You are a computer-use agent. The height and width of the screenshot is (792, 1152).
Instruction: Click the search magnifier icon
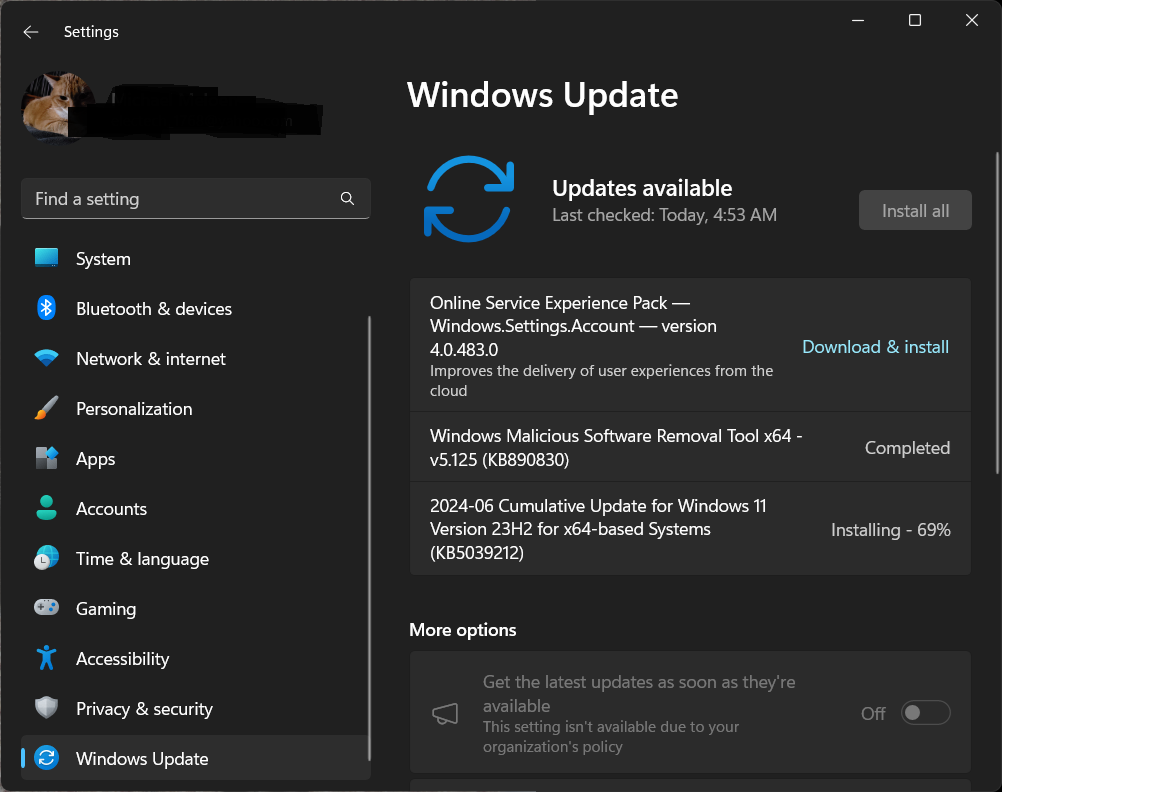click(x=347, y=199)
